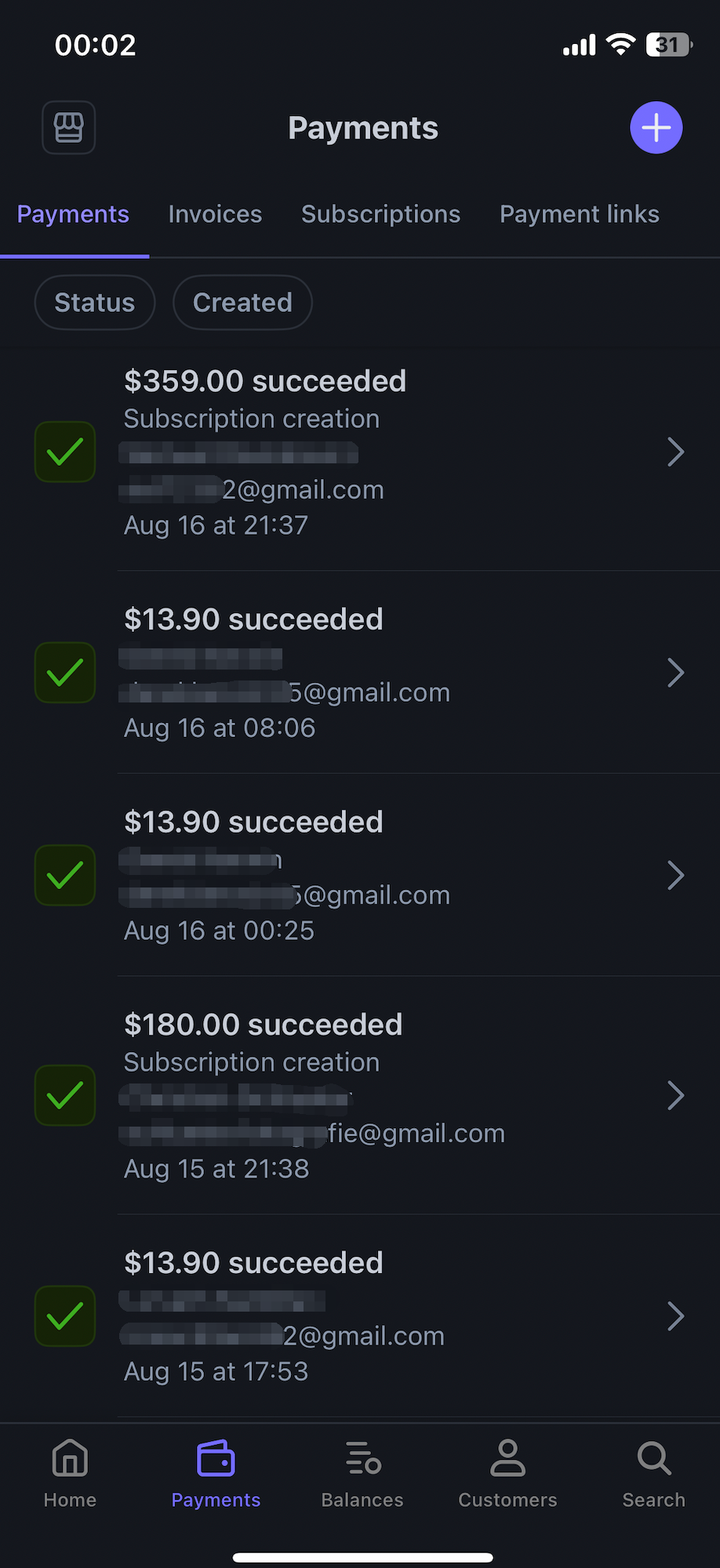Viewport: 720px width, 1568px height.
Task: Switch to the Subscriptions tab
Action: pyautogui.click(x=380, y=214)
